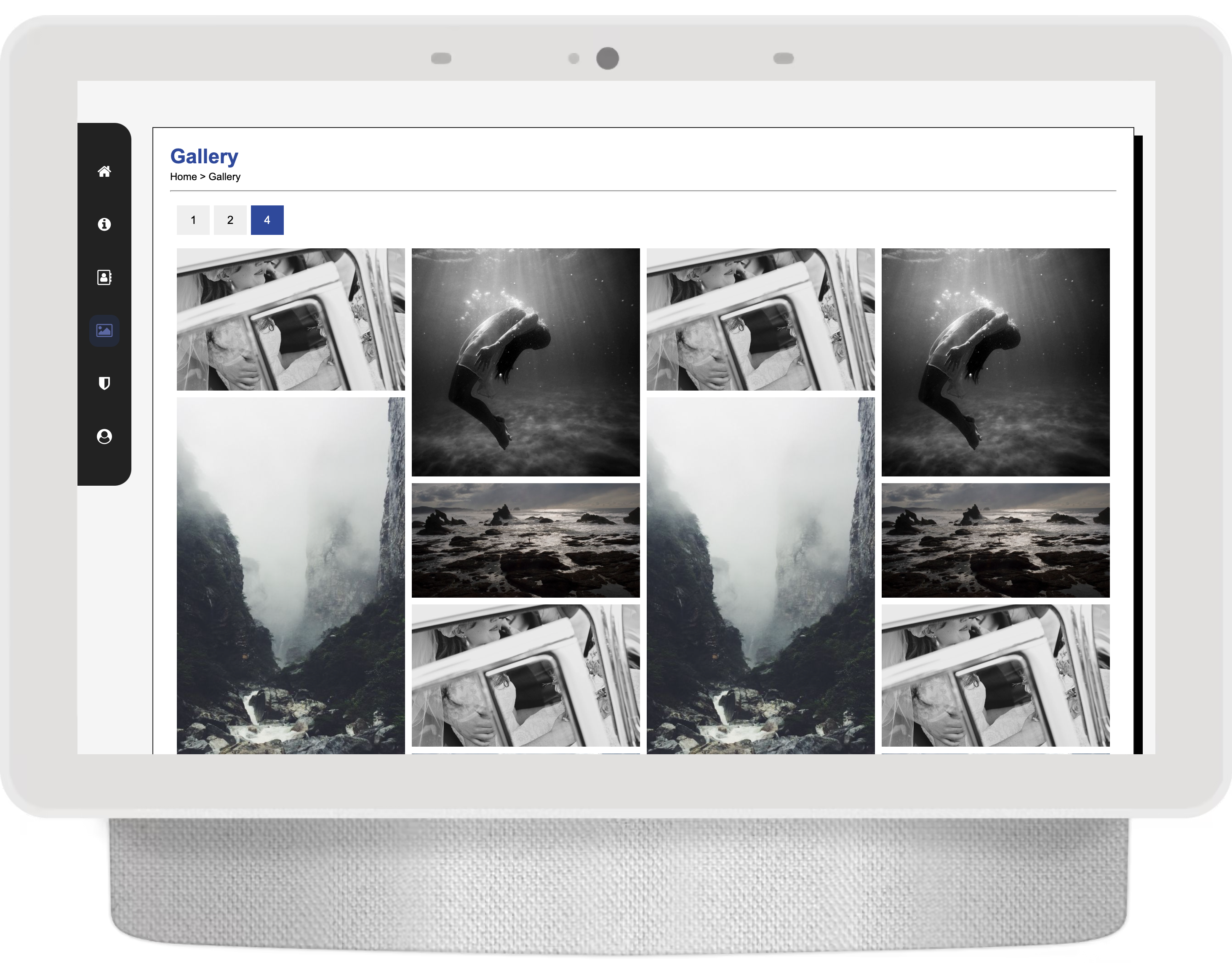The height and width of the screenshot is (963, 1232).
Task: Click Home in the breadcrumb
Action: click(x=183, y=176)
